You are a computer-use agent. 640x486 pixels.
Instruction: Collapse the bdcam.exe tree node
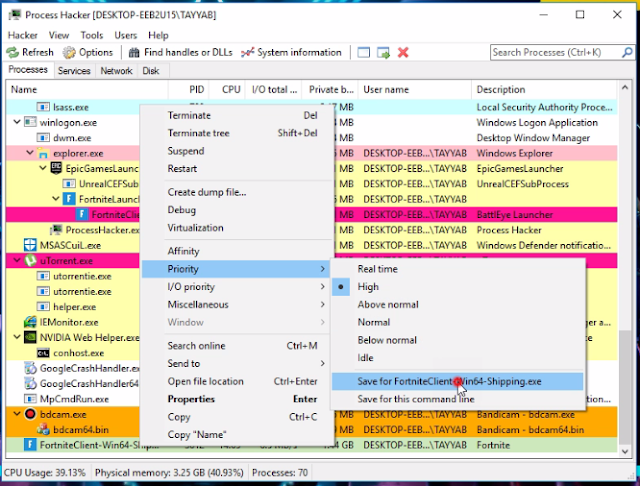point(17,414)
